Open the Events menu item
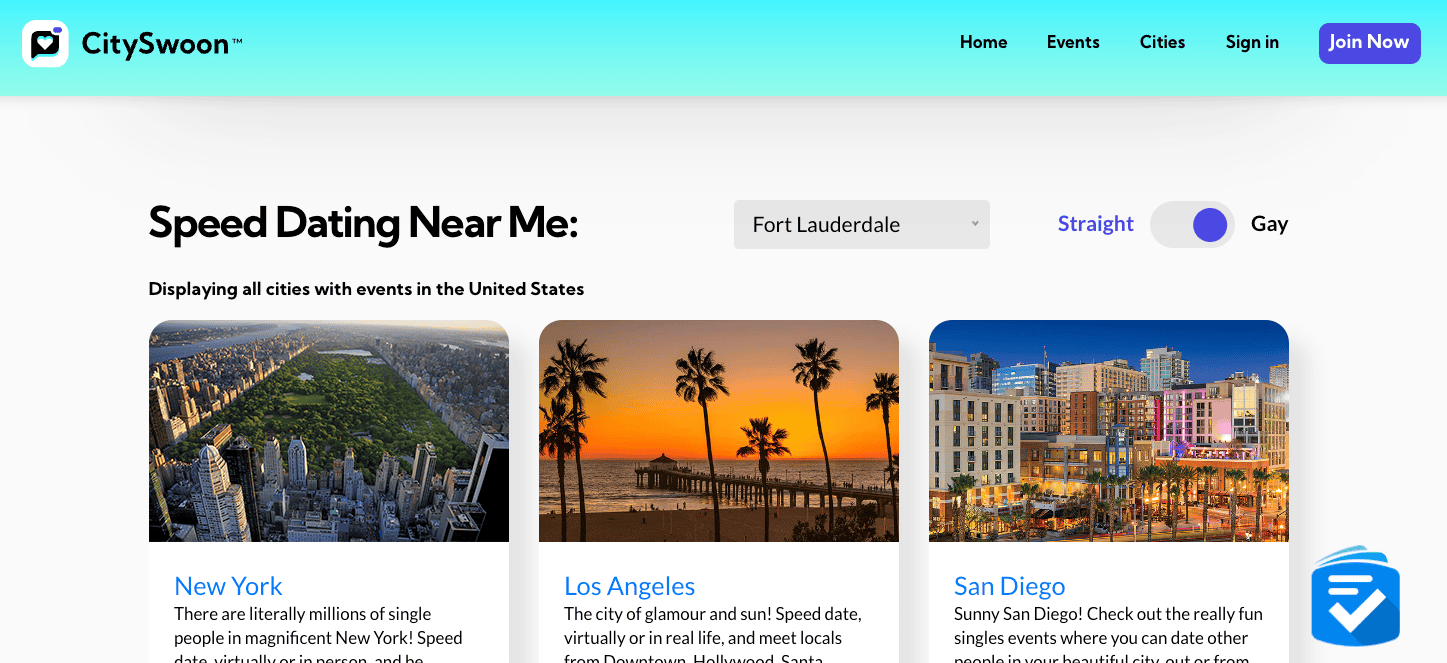Screen dimensions: 1447x663 [1073, 42]
